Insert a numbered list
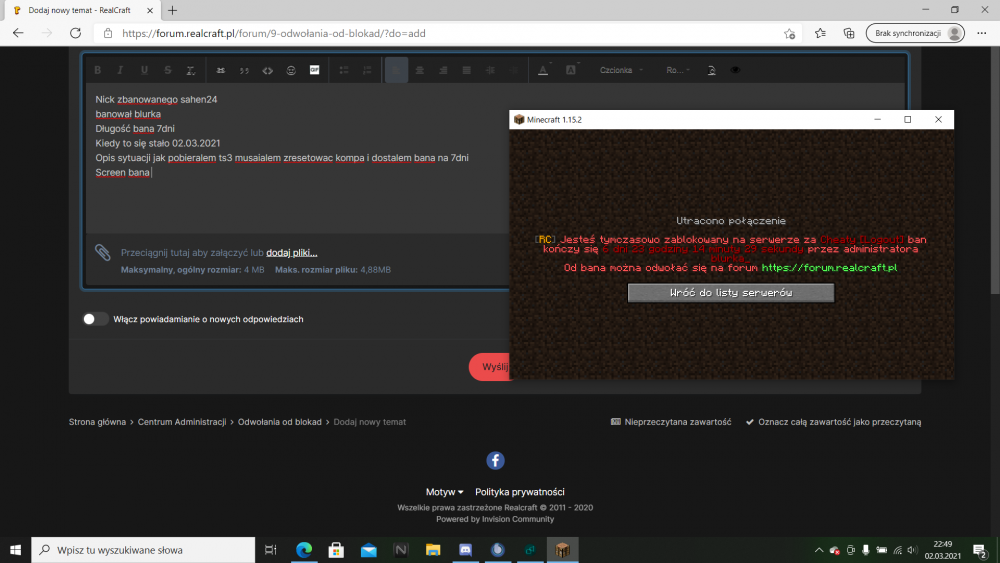Viewport: 1000px width, 563px height. point(367,70)
